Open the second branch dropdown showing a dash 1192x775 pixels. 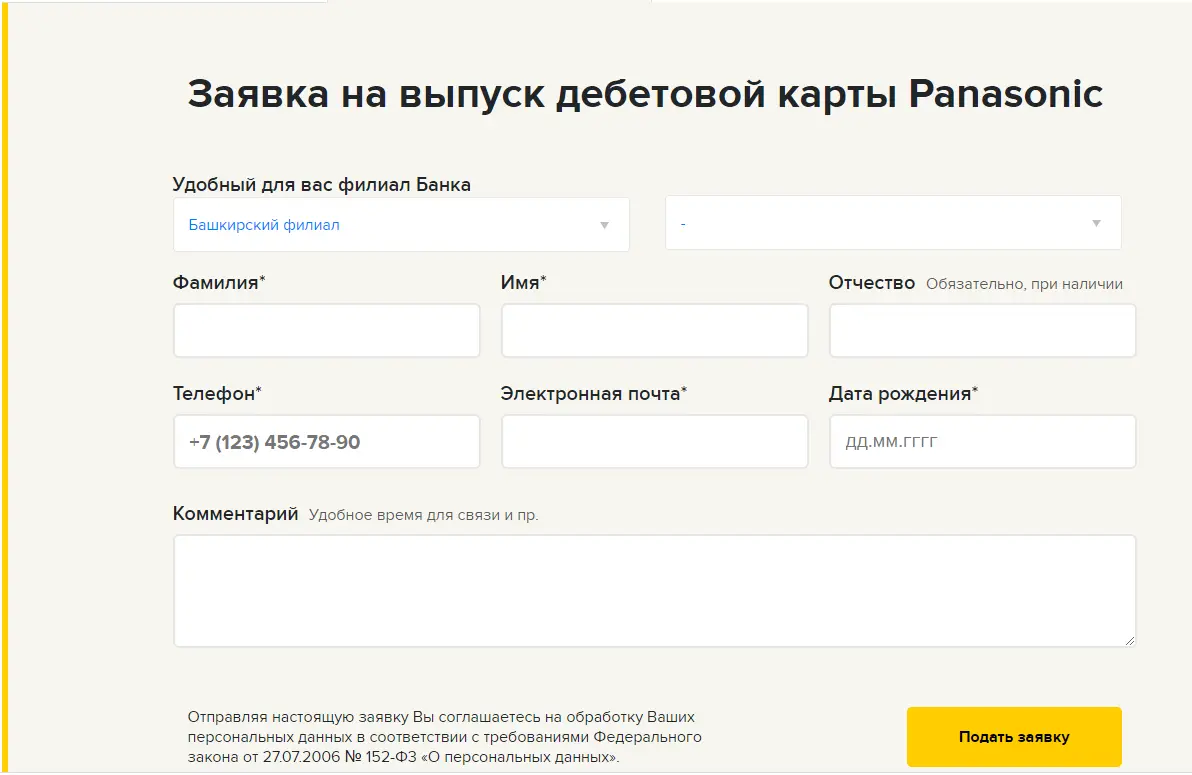click(x=893, y=223)
